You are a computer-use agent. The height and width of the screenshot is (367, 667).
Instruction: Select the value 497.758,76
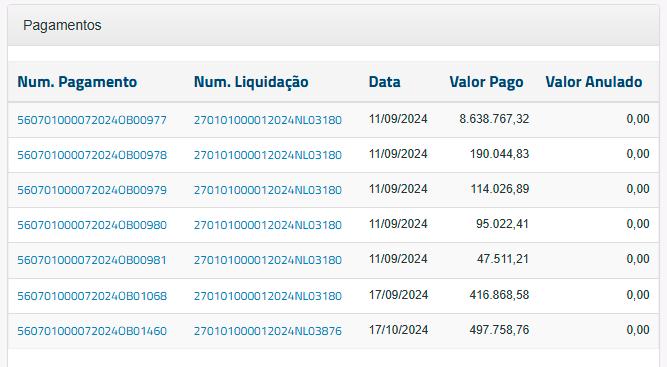[499, 330]
